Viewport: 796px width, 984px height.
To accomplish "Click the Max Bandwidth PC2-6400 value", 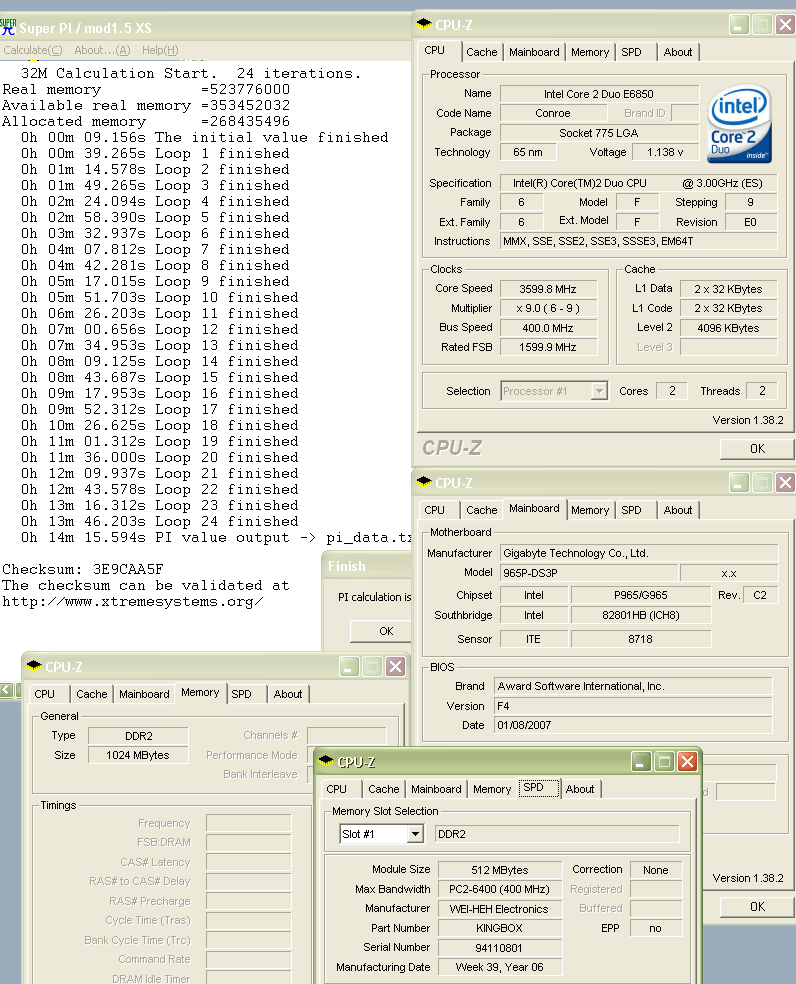I will 500,889.
